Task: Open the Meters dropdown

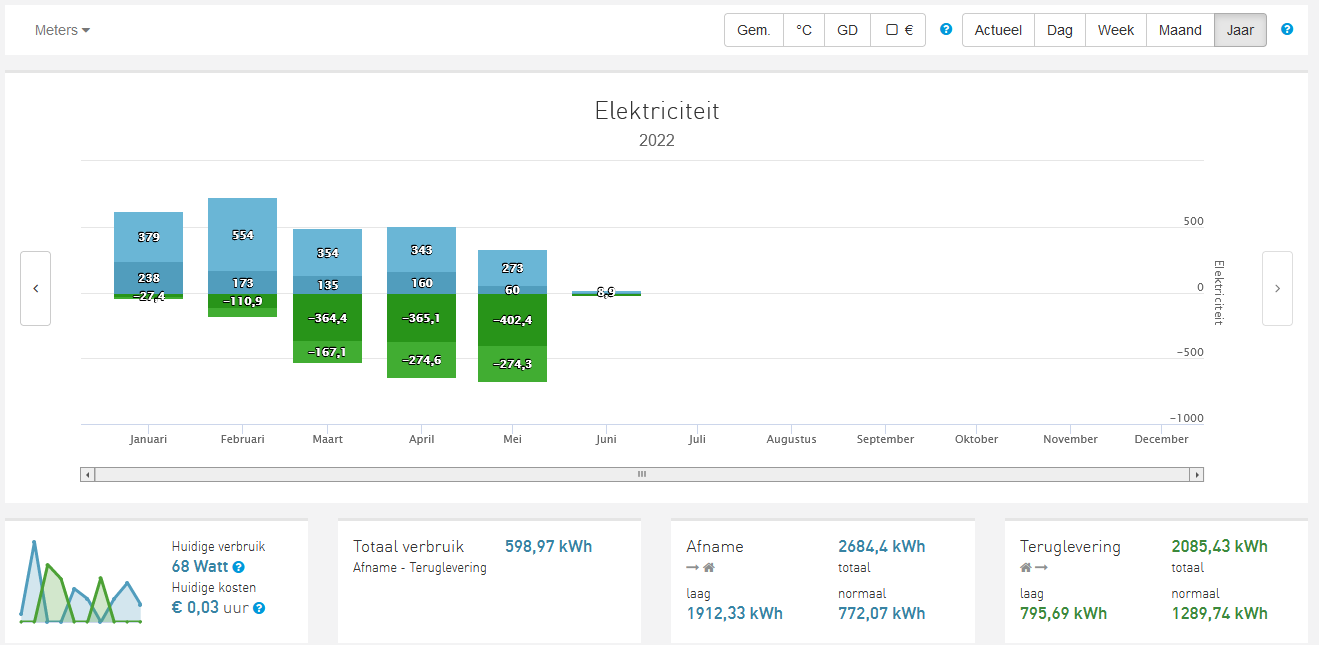Action: (x=62, y=30)
